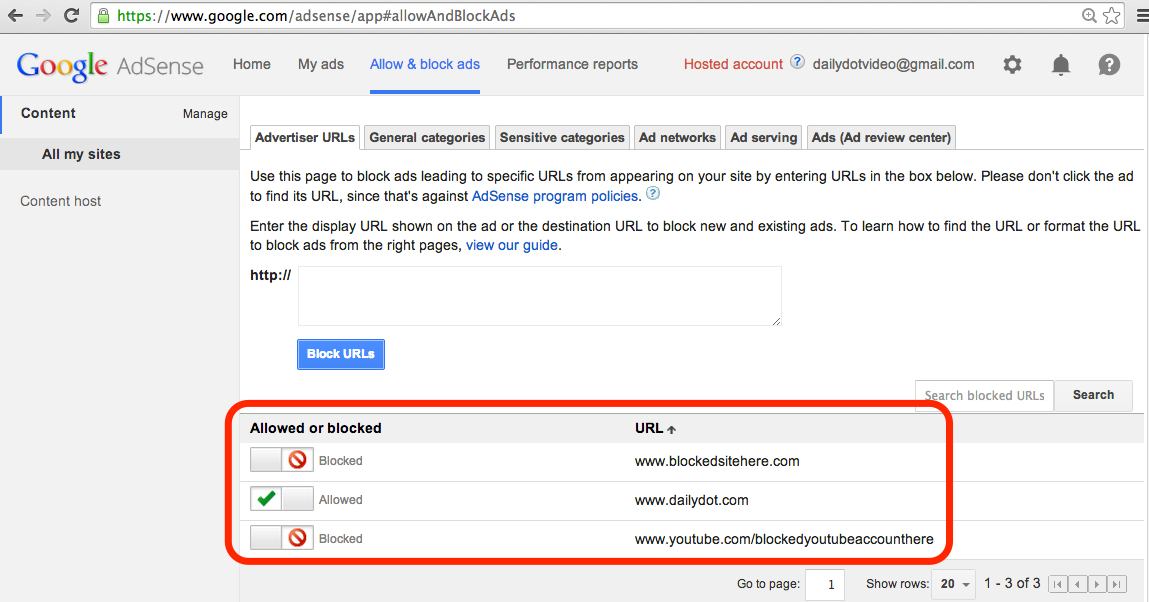The height and width of the screenshot is (602, 1149).
Task: Toggle blocked switch for www.blockedsitehere.com
Action: pos(282,461)
